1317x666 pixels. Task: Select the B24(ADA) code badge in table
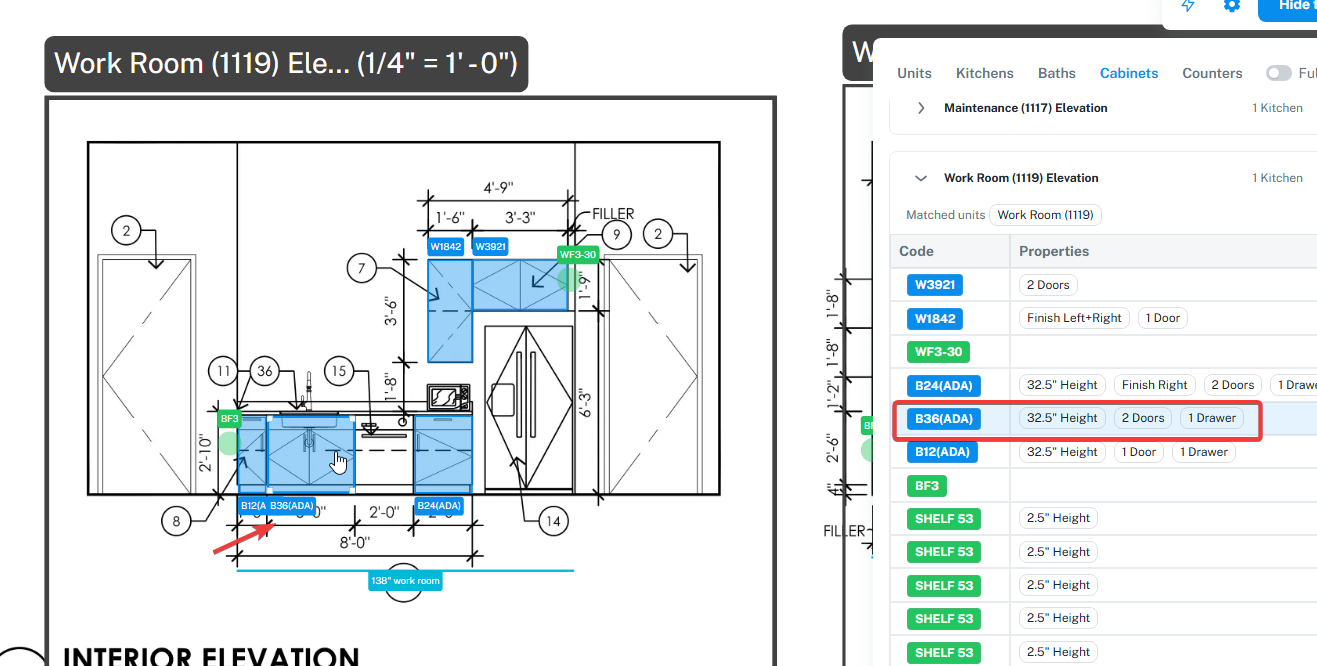(944, 385)
